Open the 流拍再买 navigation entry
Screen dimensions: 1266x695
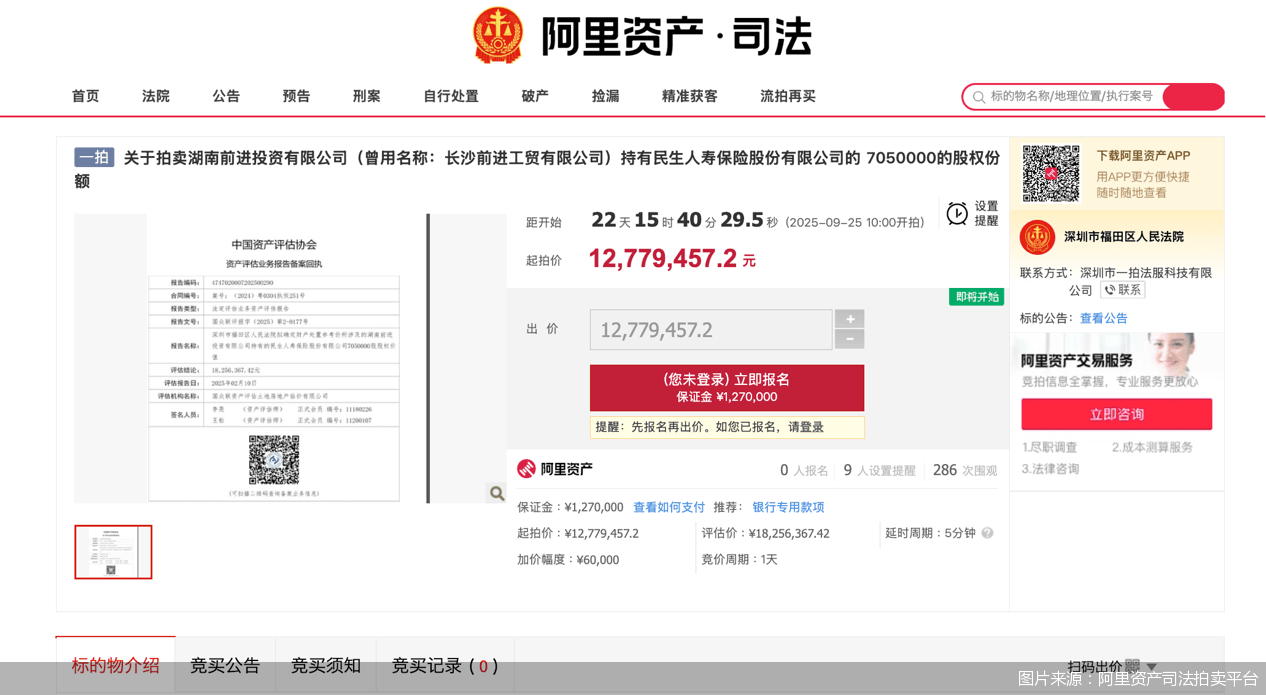point(788,96)
